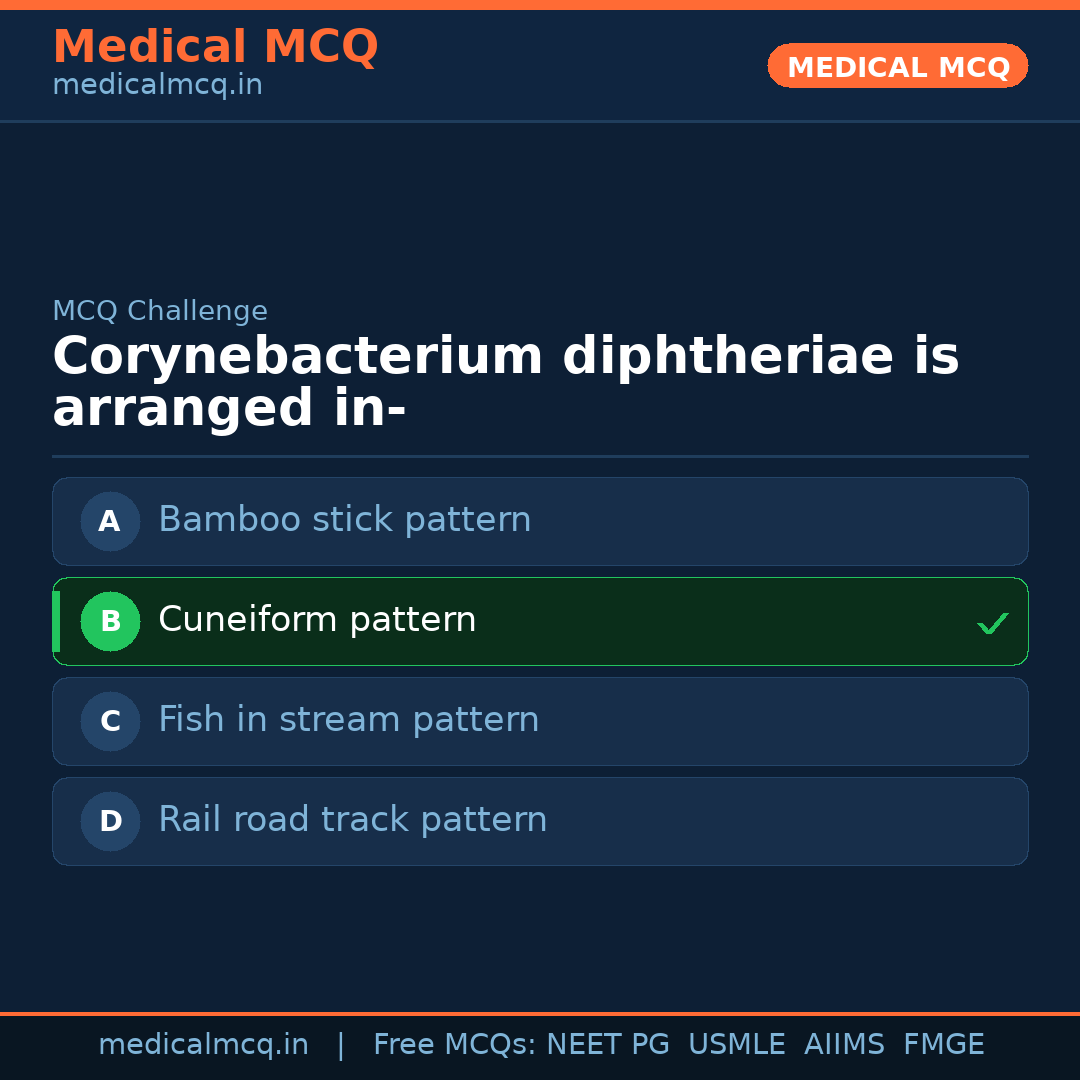Pick the letter D option circle
Viewport: 1080px width, 1080px height.
[110, 821]
